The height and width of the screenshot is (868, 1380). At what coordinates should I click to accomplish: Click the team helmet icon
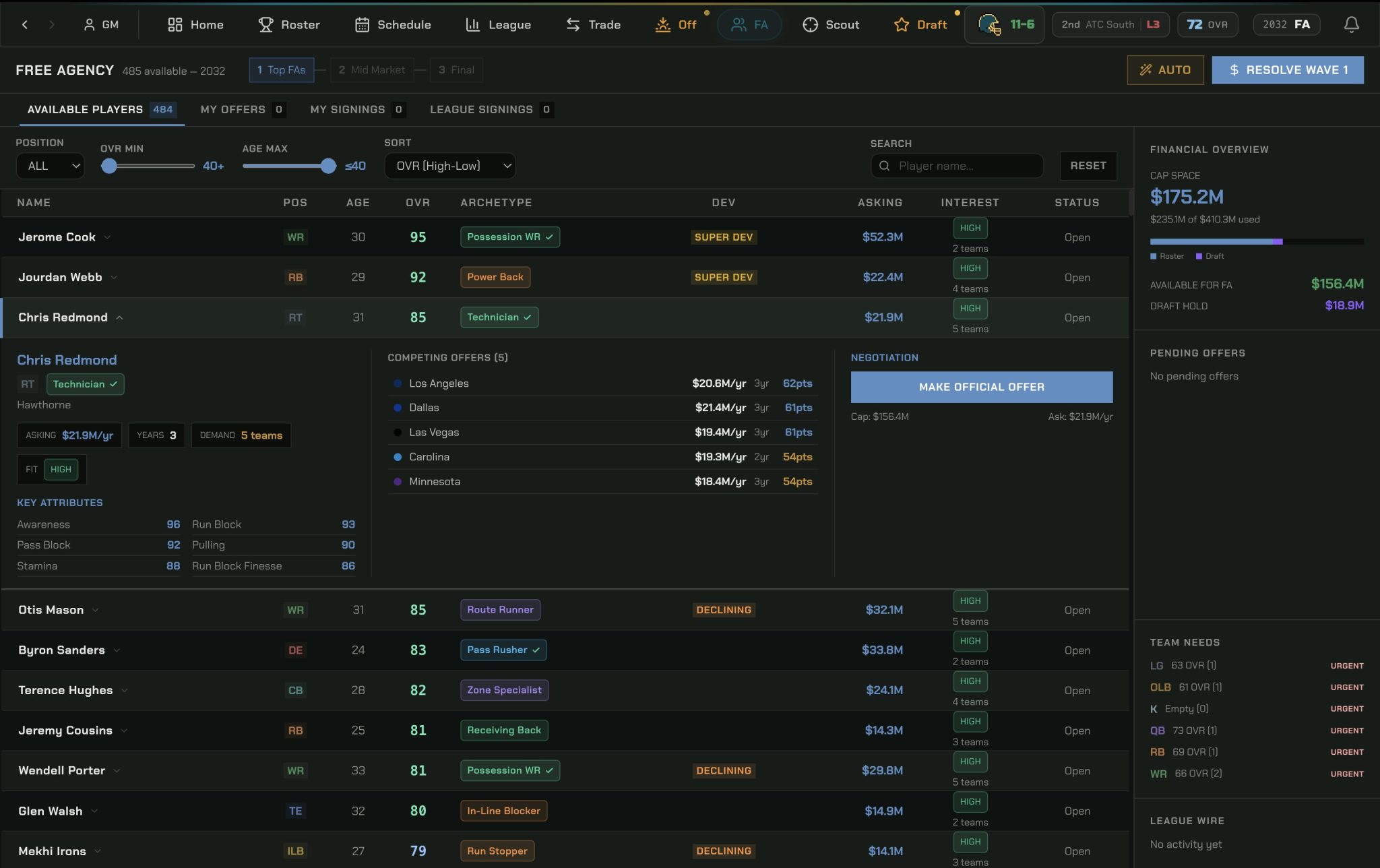tap(989, 25)
